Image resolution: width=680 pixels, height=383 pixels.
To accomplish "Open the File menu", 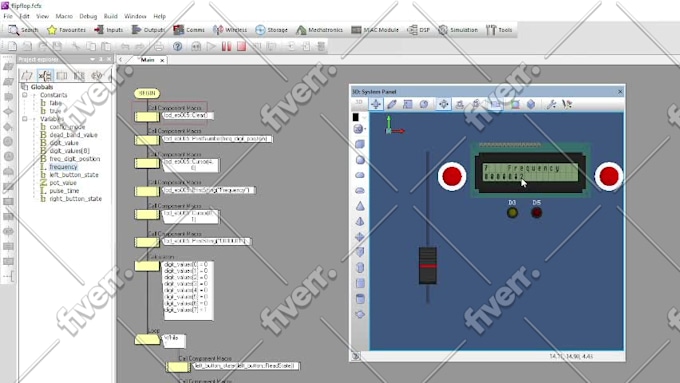I will (8, 16).
